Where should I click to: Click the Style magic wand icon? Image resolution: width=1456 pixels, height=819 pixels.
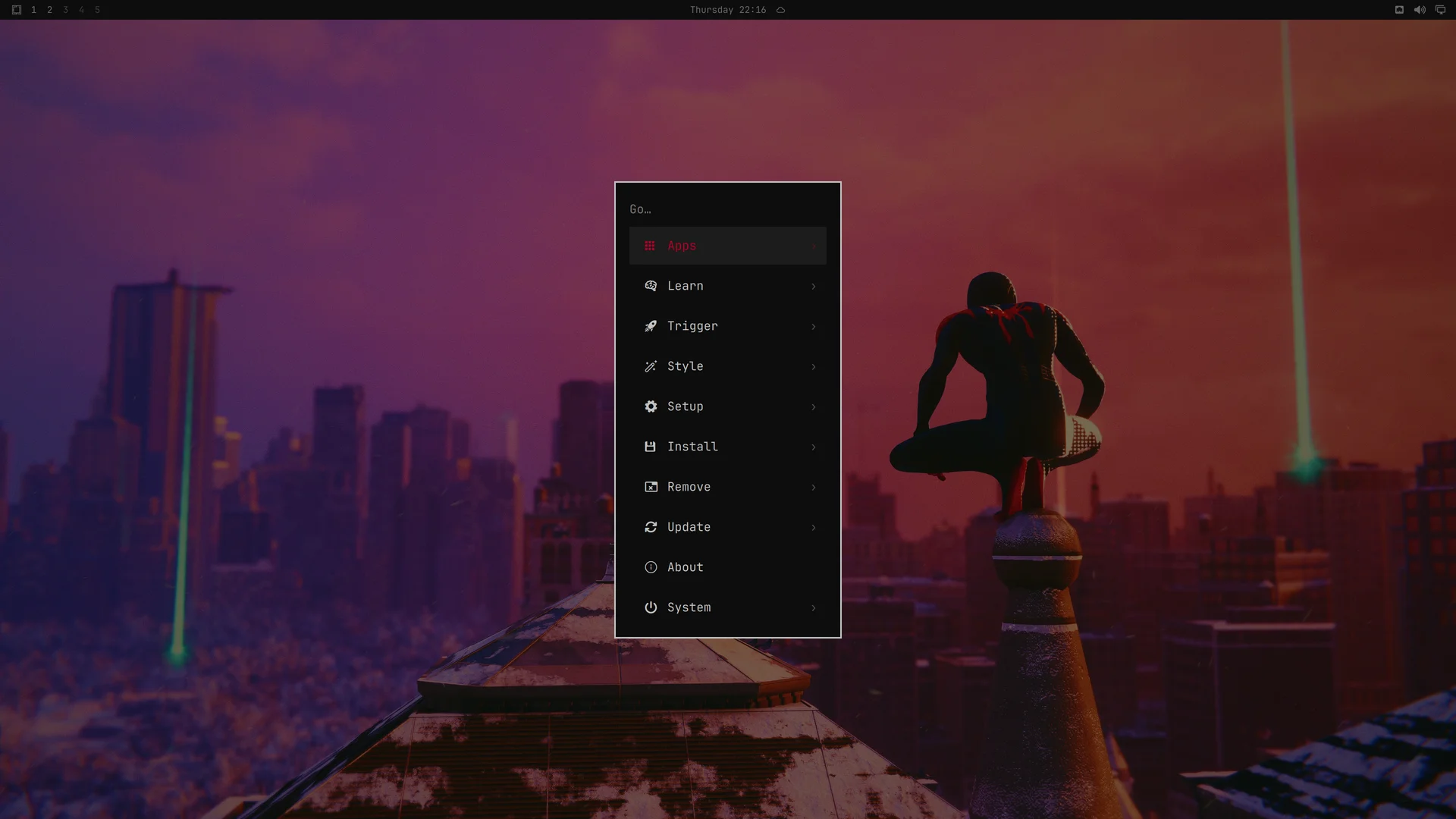click(651, 366)
